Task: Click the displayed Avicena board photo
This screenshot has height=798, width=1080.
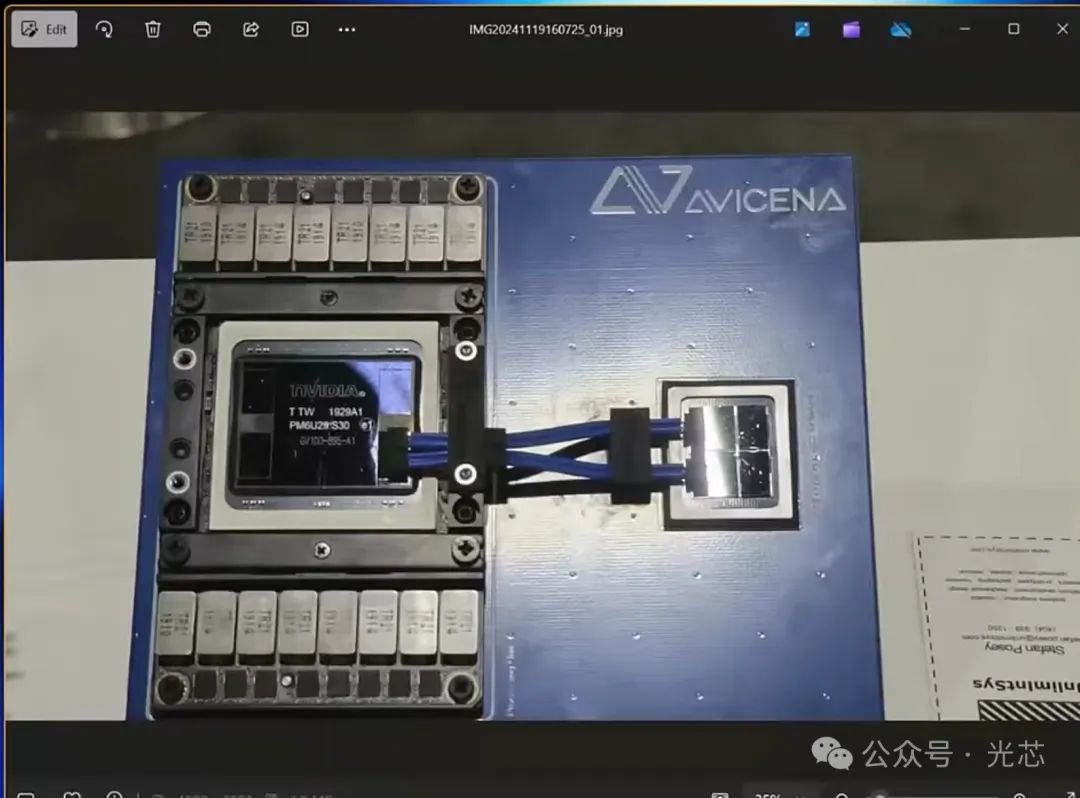Action: [x=542, y=415]
